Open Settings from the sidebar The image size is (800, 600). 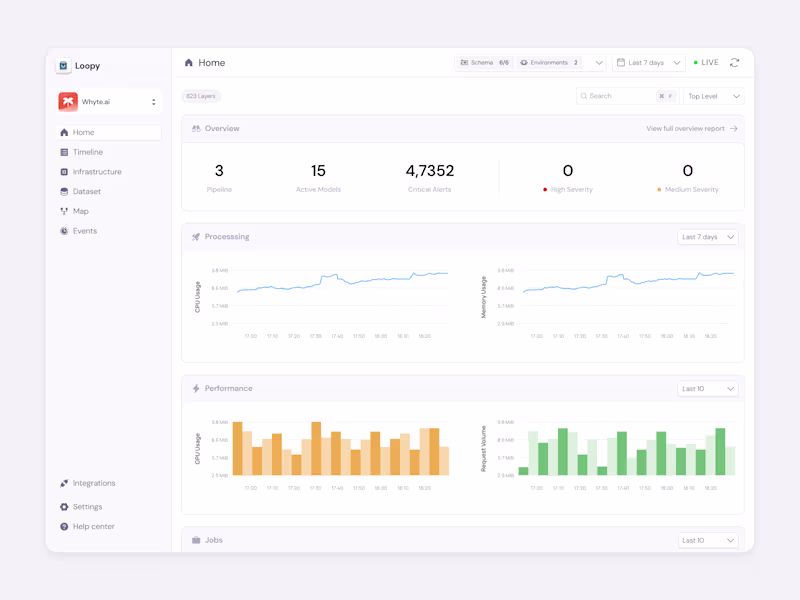coord(65,506)
